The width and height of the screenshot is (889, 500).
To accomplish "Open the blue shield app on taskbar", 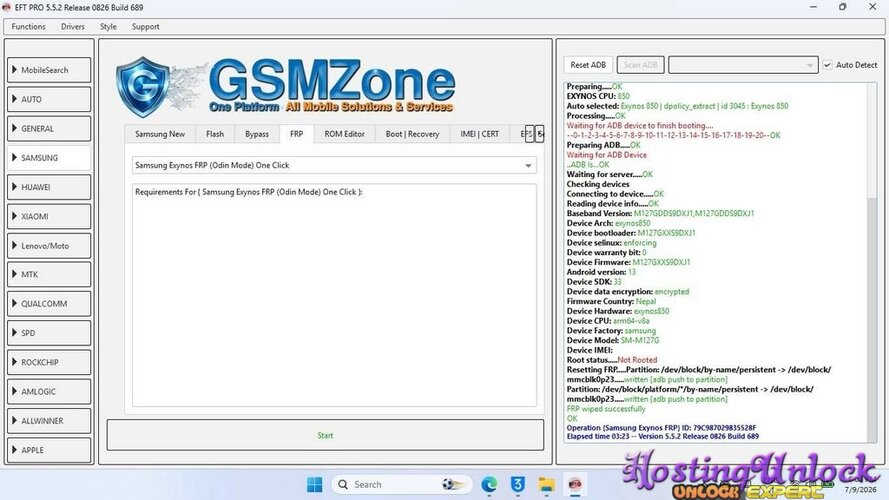I will (x=518, y=485).
